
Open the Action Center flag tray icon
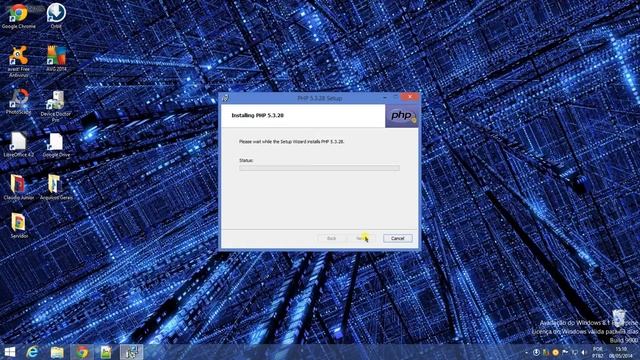565,352
